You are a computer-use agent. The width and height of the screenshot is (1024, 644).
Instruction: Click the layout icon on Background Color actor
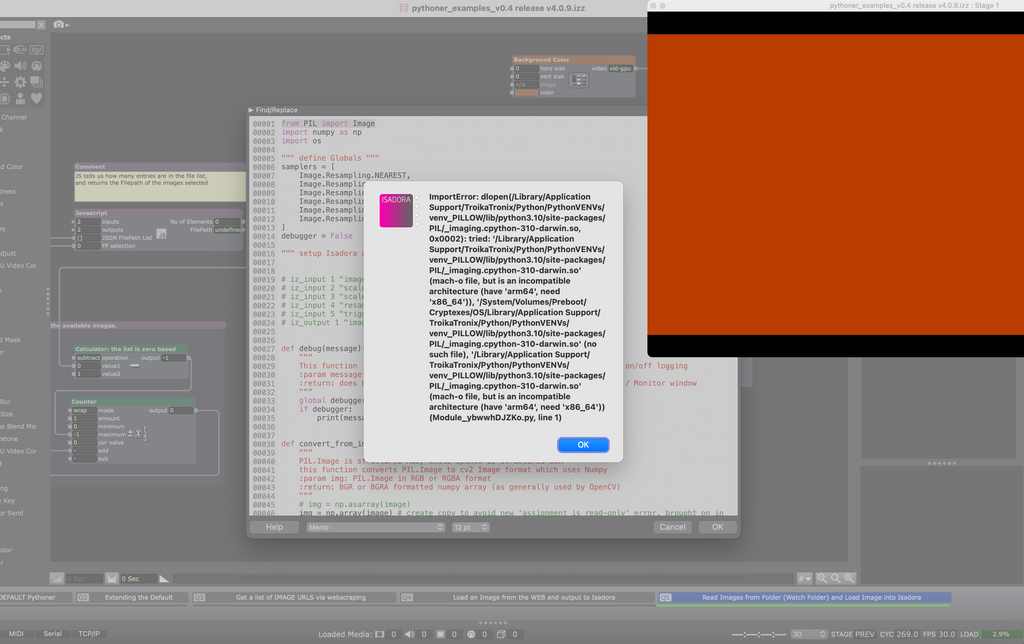tap(579, 80)
